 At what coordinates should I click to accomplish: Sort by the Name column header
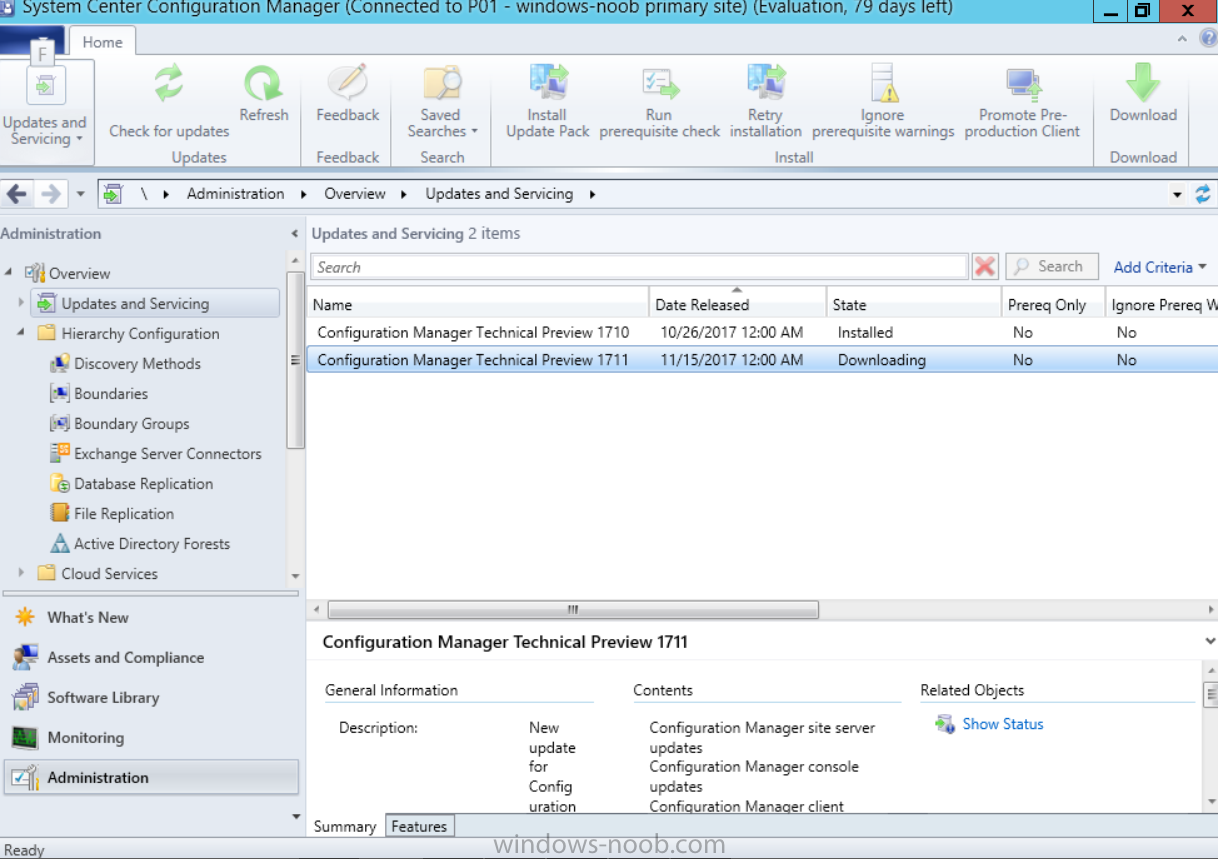pyautogui.click(x=477, y=305)
